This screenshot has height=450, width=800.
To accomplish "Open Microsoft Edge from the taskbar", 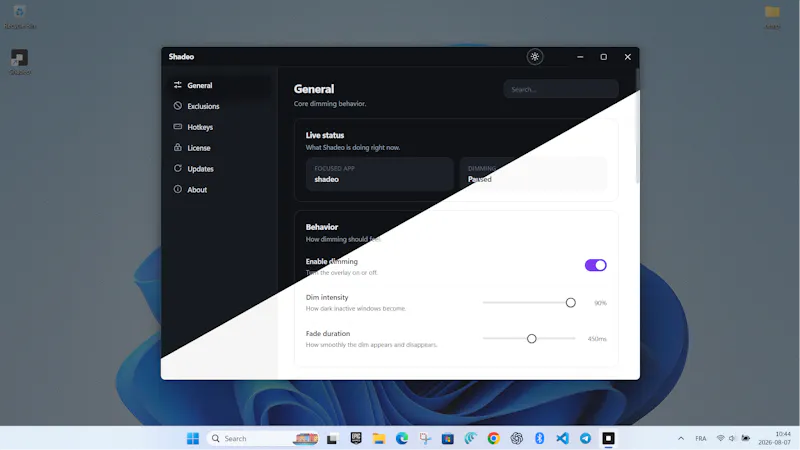I will 402,438.
